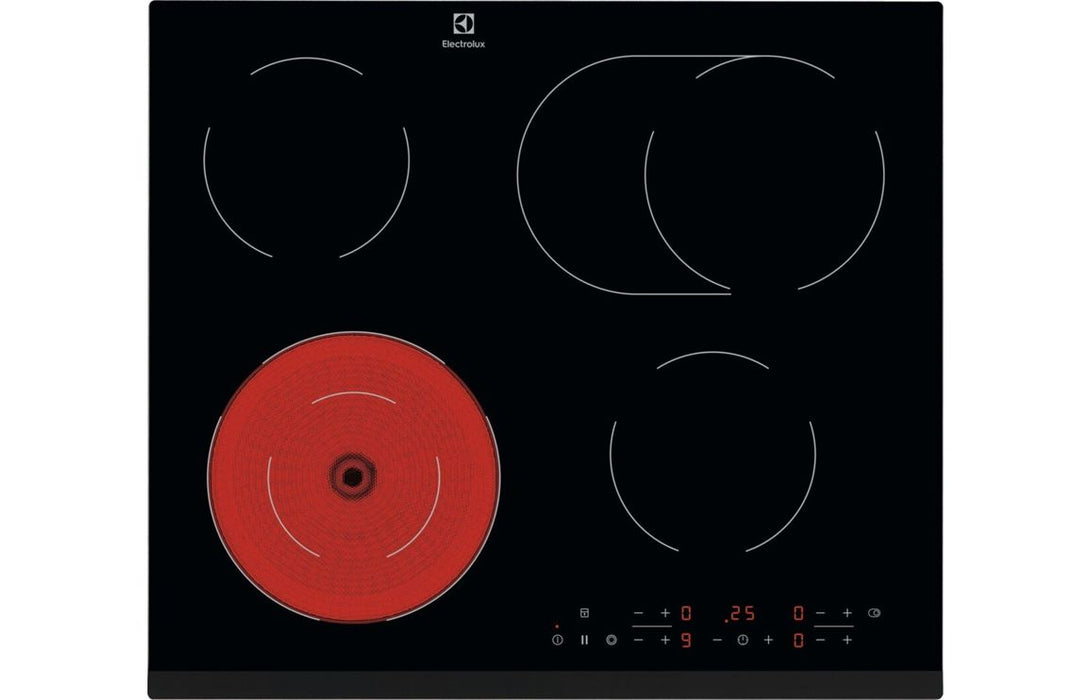
Task: Tap the 9 power level display
Action: 685,640
